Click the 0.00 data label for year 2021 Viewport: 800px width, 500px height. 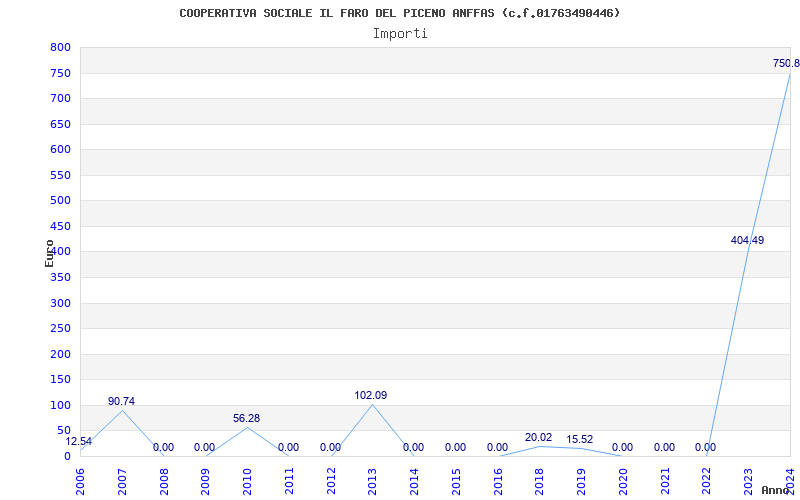pyautogui.click(x=664, y=447)
